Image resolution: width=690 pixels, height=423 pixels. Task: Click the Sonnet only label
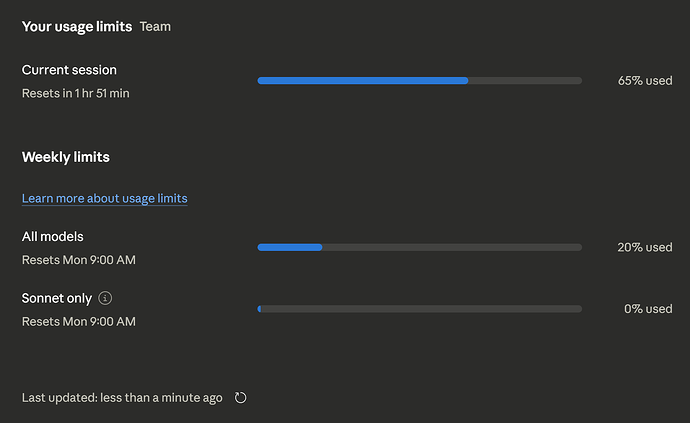pyautogui.click(x=57, y=298)
